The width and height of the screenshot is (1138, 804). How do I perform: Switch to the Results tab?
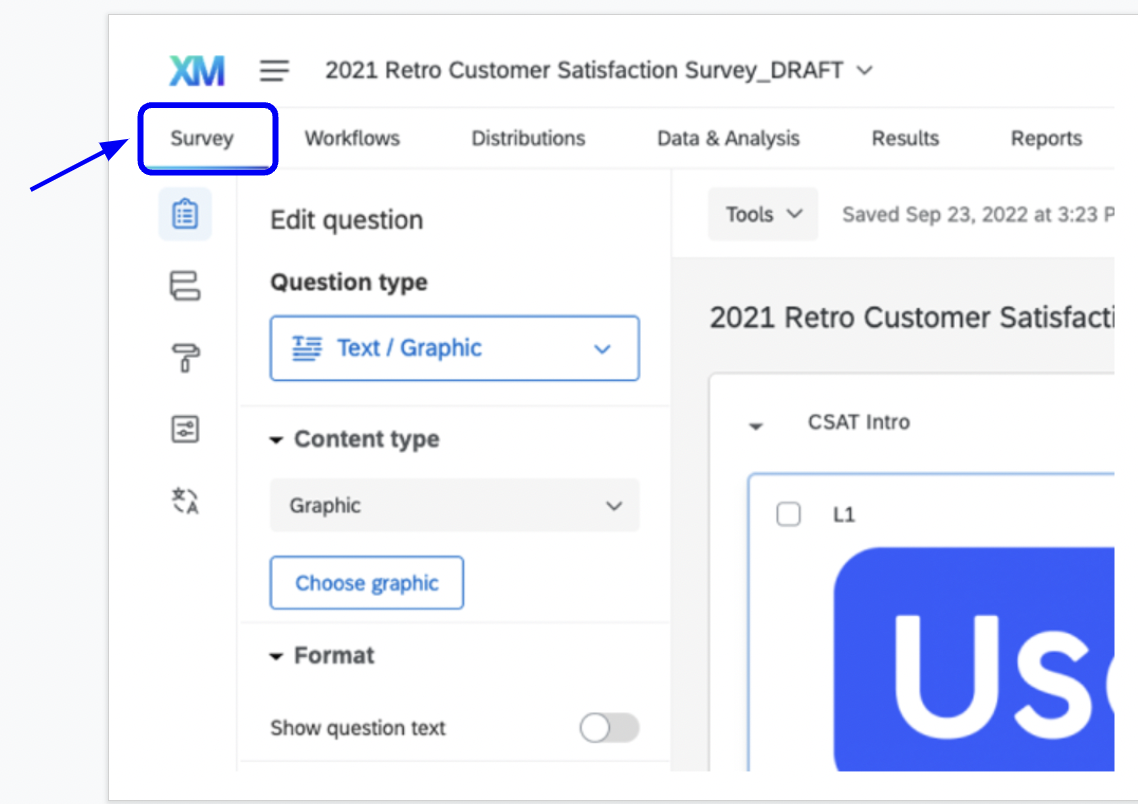(905, 138)
